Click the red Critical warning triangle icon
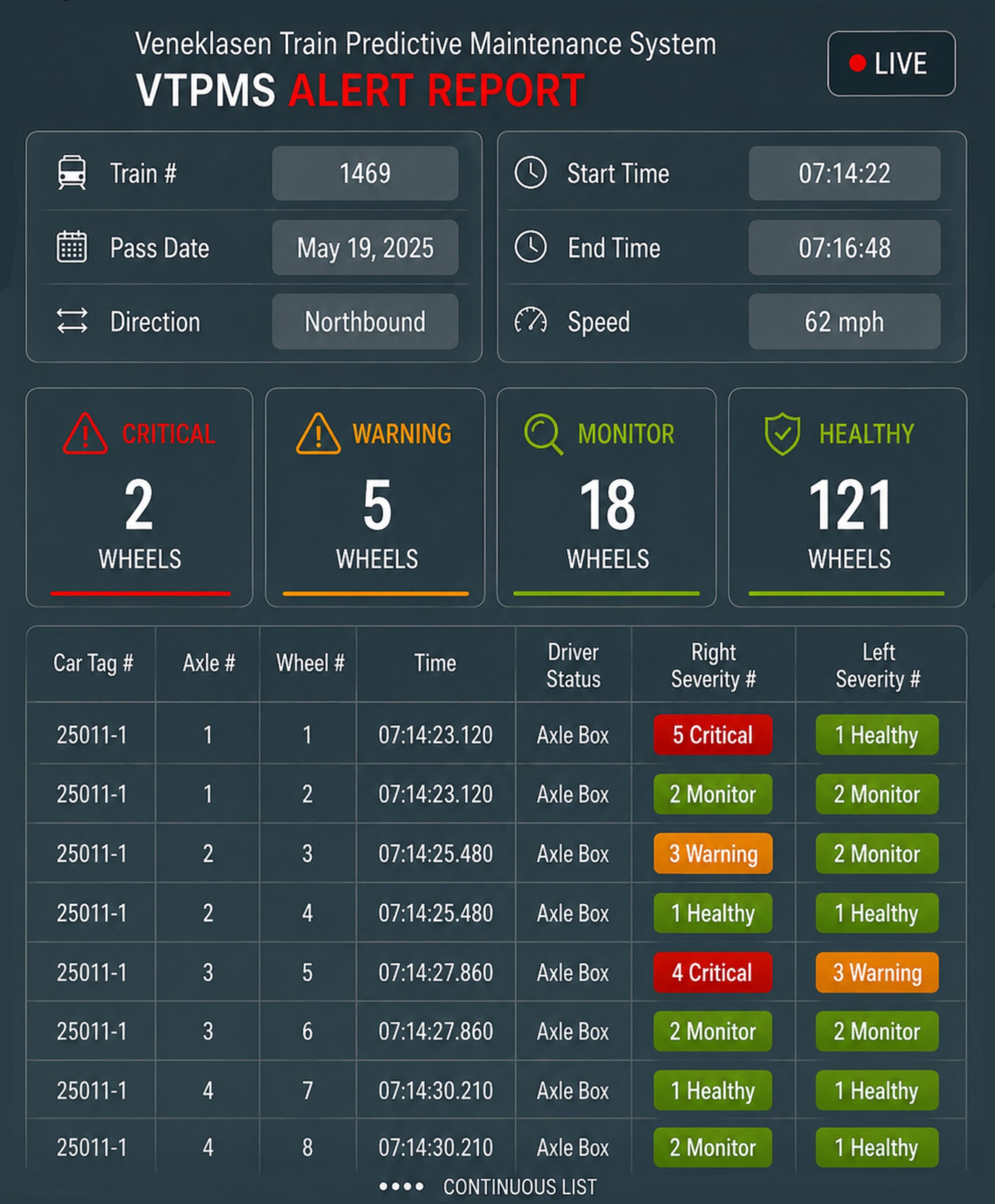The width and height of the screenshot is (995, 1204). point(85,434)
